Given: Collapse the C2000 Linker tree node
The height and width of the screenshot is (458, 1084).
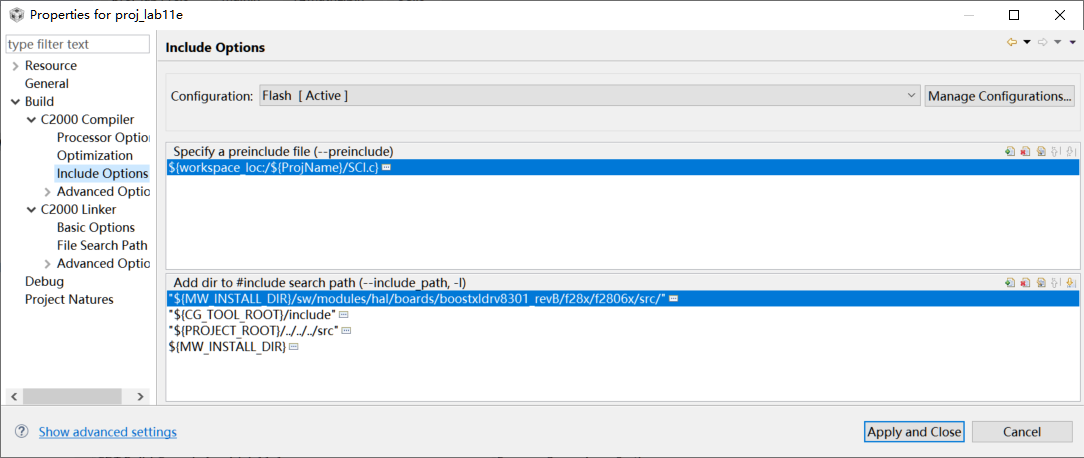Looking at the screenshot, I should coord(31,210).
